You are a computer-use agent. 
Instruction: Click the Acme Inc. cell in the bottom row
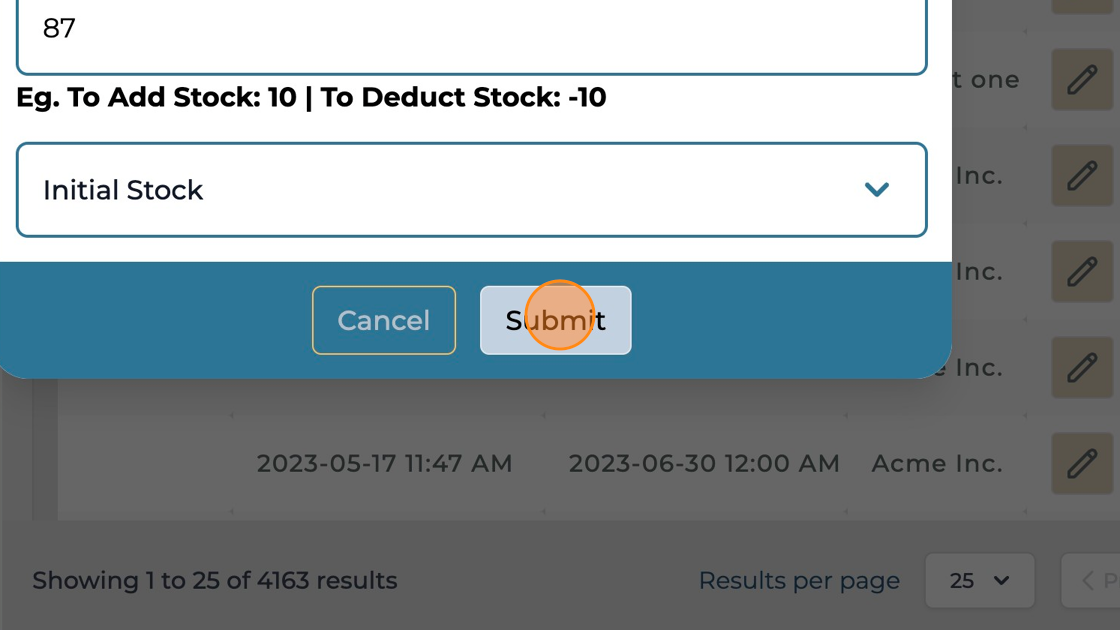click(936, 464)
